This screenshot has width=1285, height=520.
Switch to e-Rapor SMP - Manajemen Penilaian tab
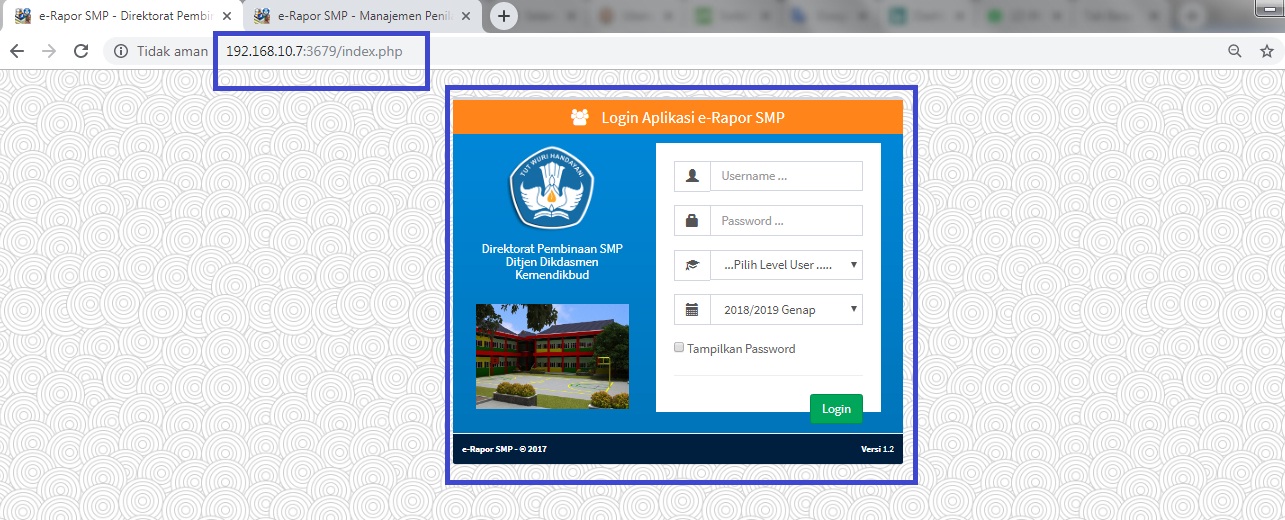click(x=361, y=16)
